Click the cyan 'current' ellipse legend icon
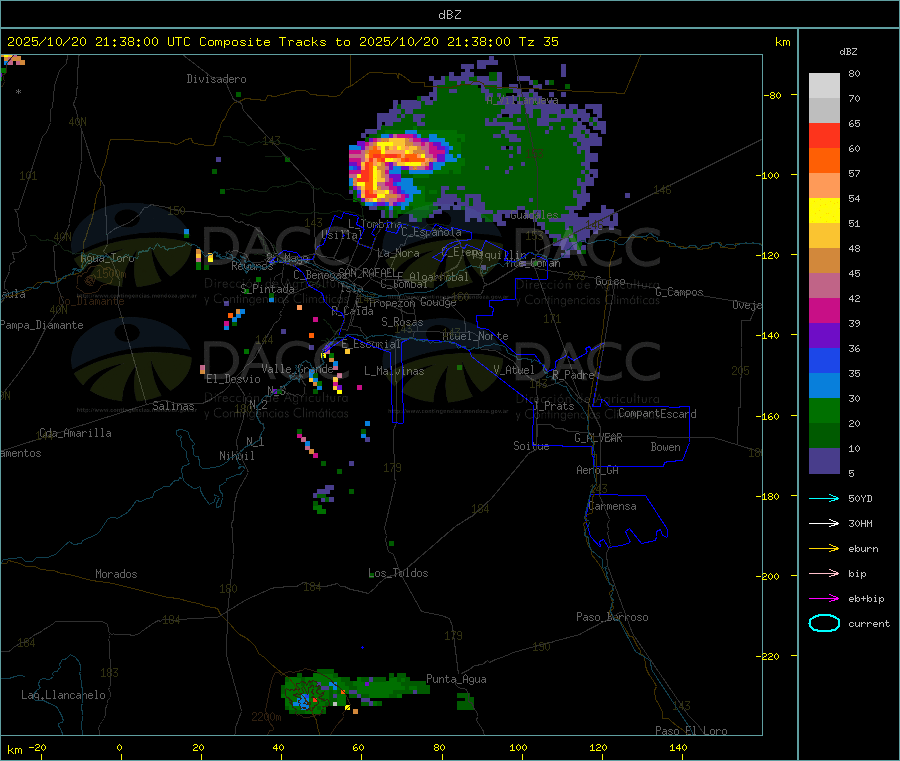Viewport: 900px width, 761px height. click(824, 623)
